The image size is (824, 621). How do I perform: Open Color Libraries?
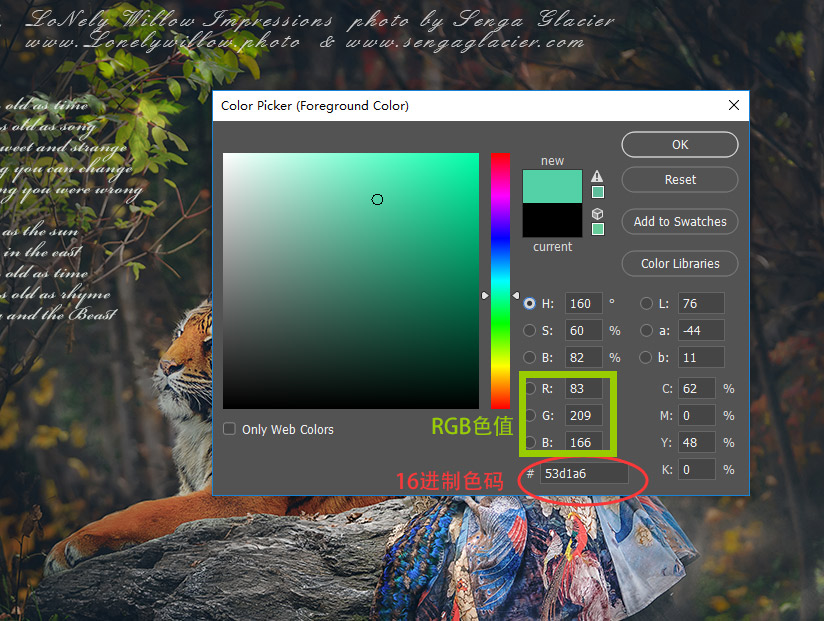point(680,264)
